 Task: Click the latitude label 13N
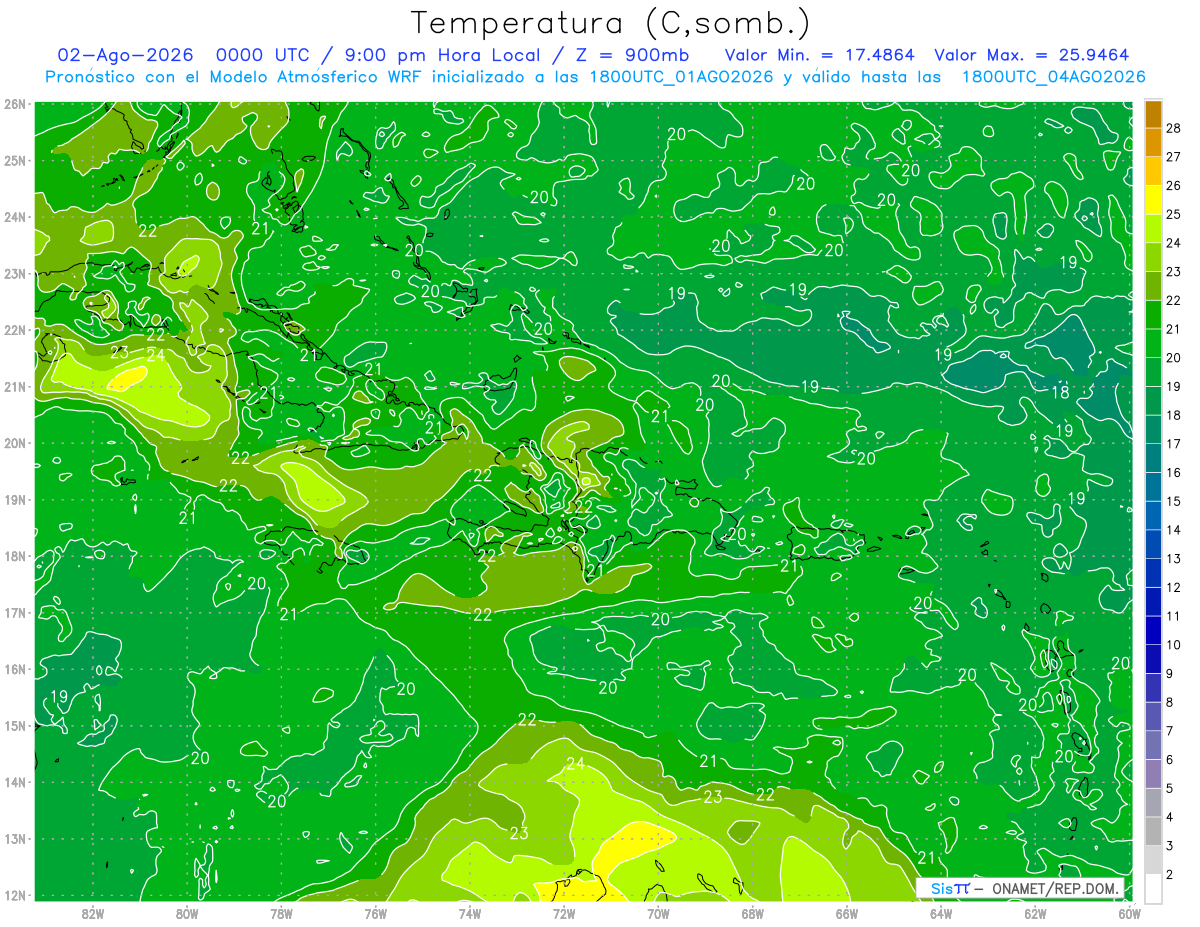pos(15,839)
